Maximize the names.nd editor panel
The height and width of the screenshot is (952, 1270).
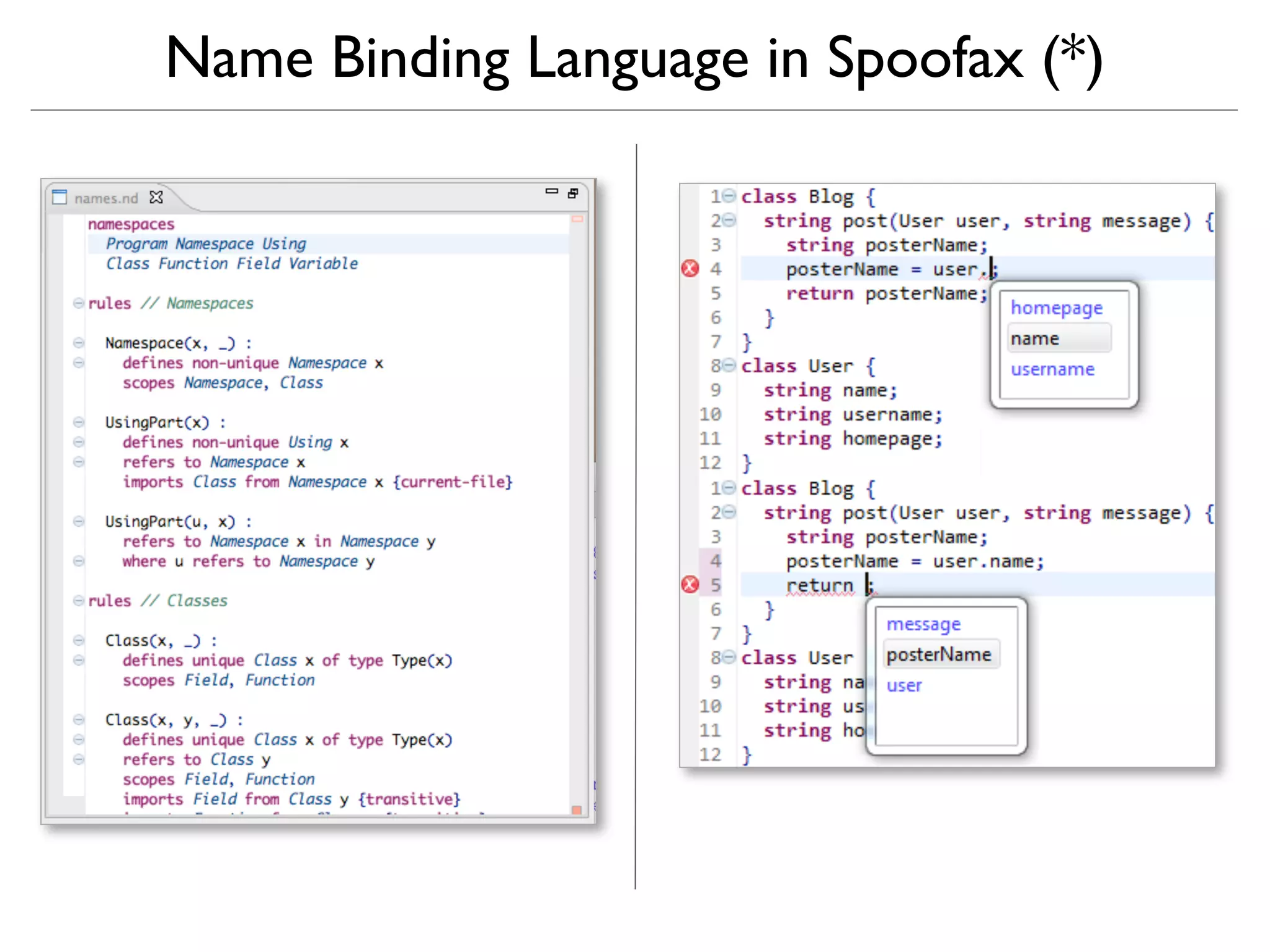click(573, 193)
